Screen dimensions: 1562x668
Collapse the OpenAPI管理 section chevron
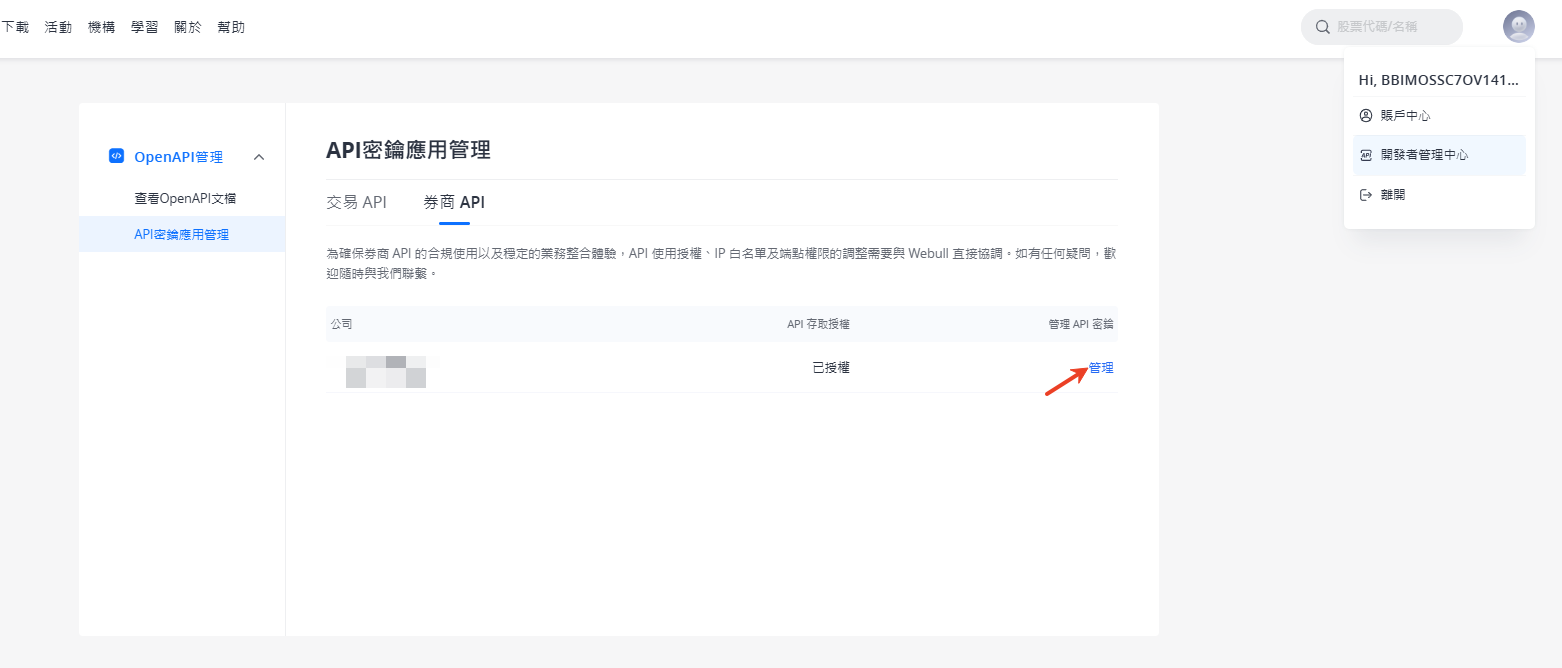(x=259, y=157)
